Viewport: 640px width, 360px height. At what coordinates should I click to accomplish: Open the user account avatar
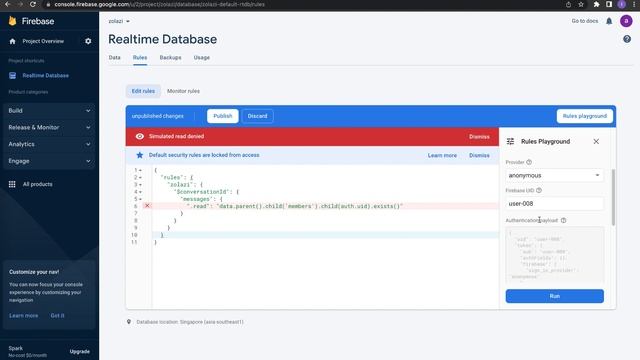[x=626, y=21]
